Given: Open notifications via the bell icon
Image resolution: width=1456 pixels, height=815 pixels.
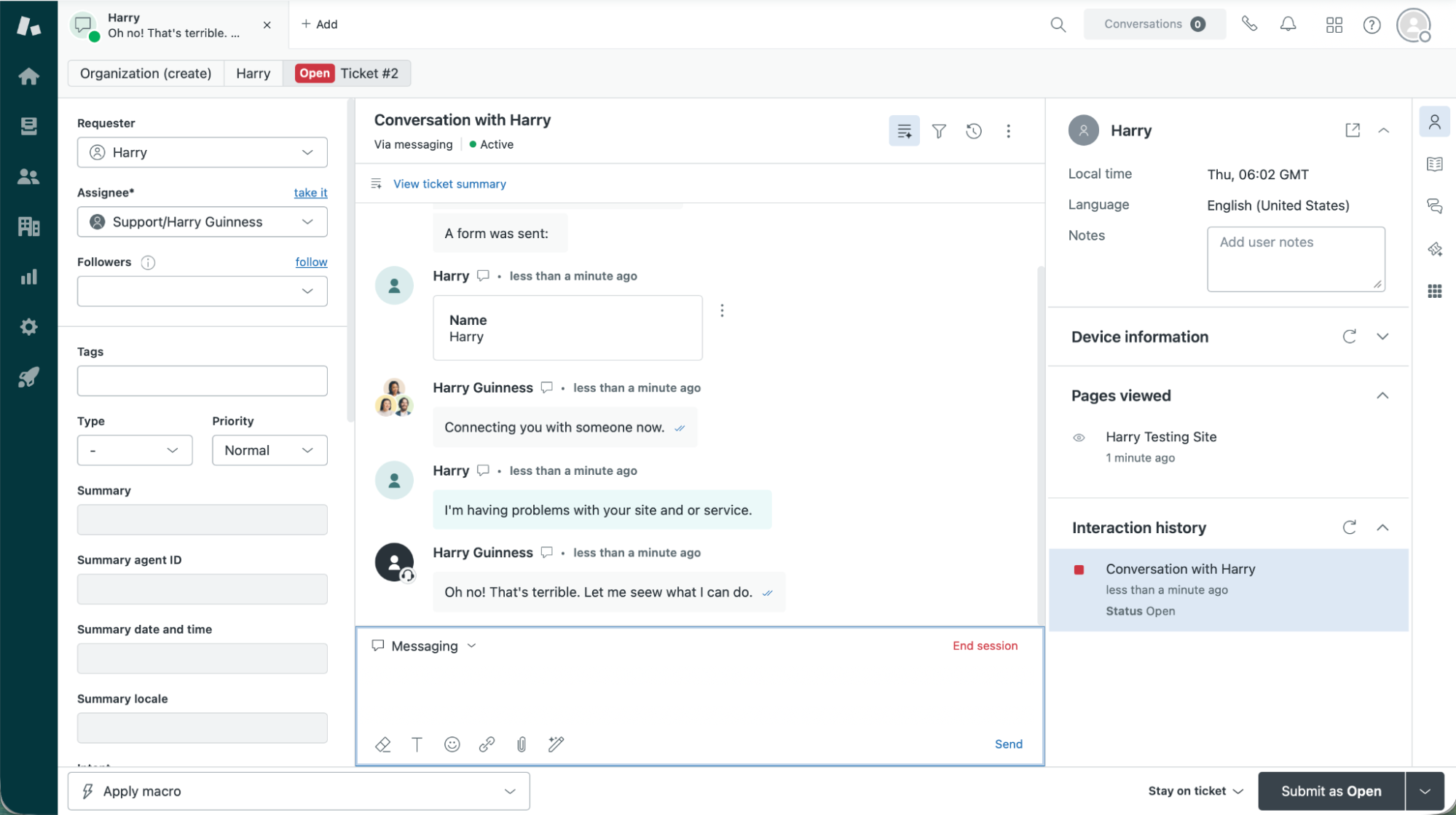Looking at the screenshot, I should (1288, 24).
